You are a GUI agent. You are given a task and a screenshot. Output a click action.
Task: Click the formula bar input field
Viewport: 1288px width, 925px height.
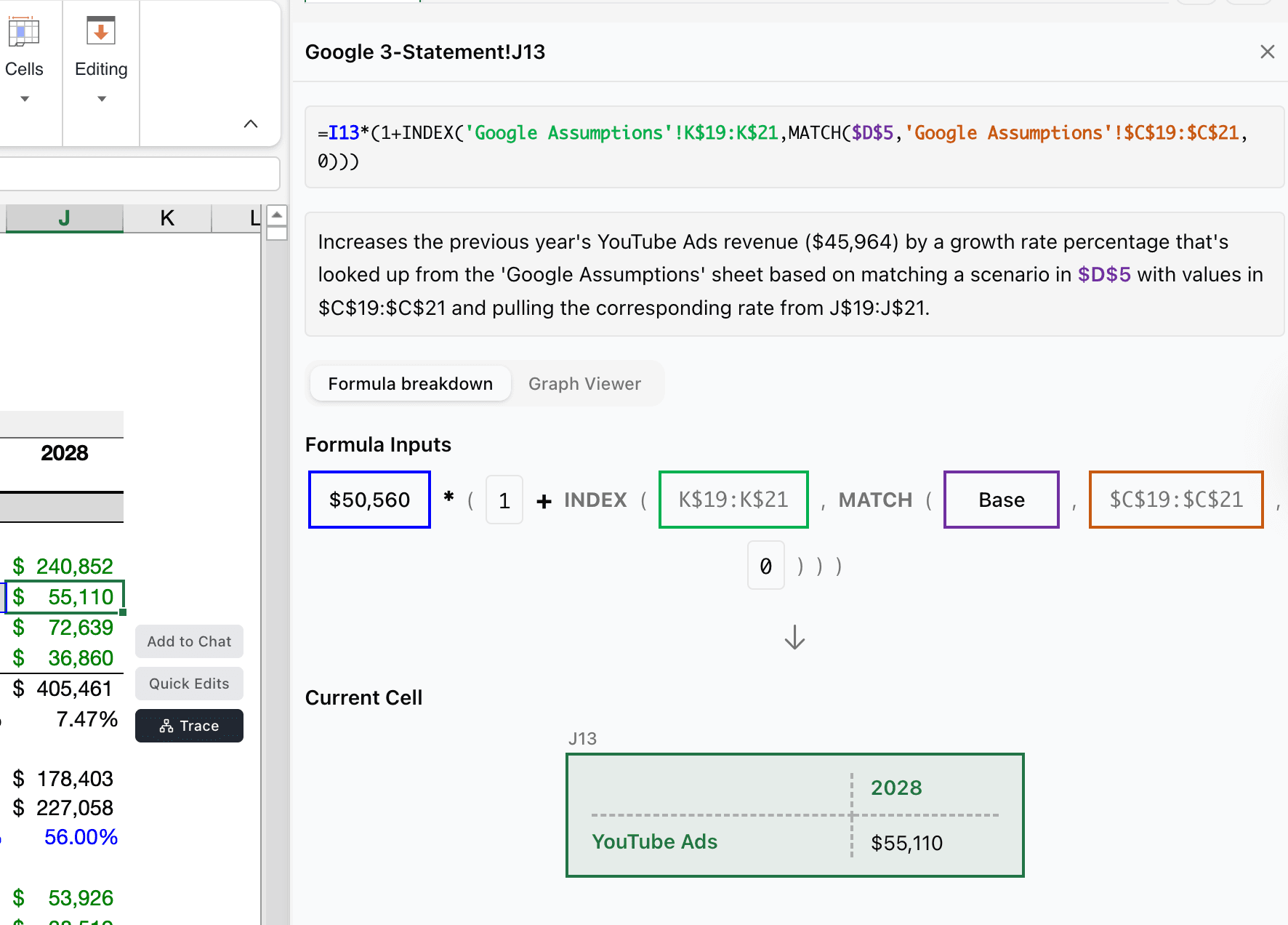coord(138,174)
